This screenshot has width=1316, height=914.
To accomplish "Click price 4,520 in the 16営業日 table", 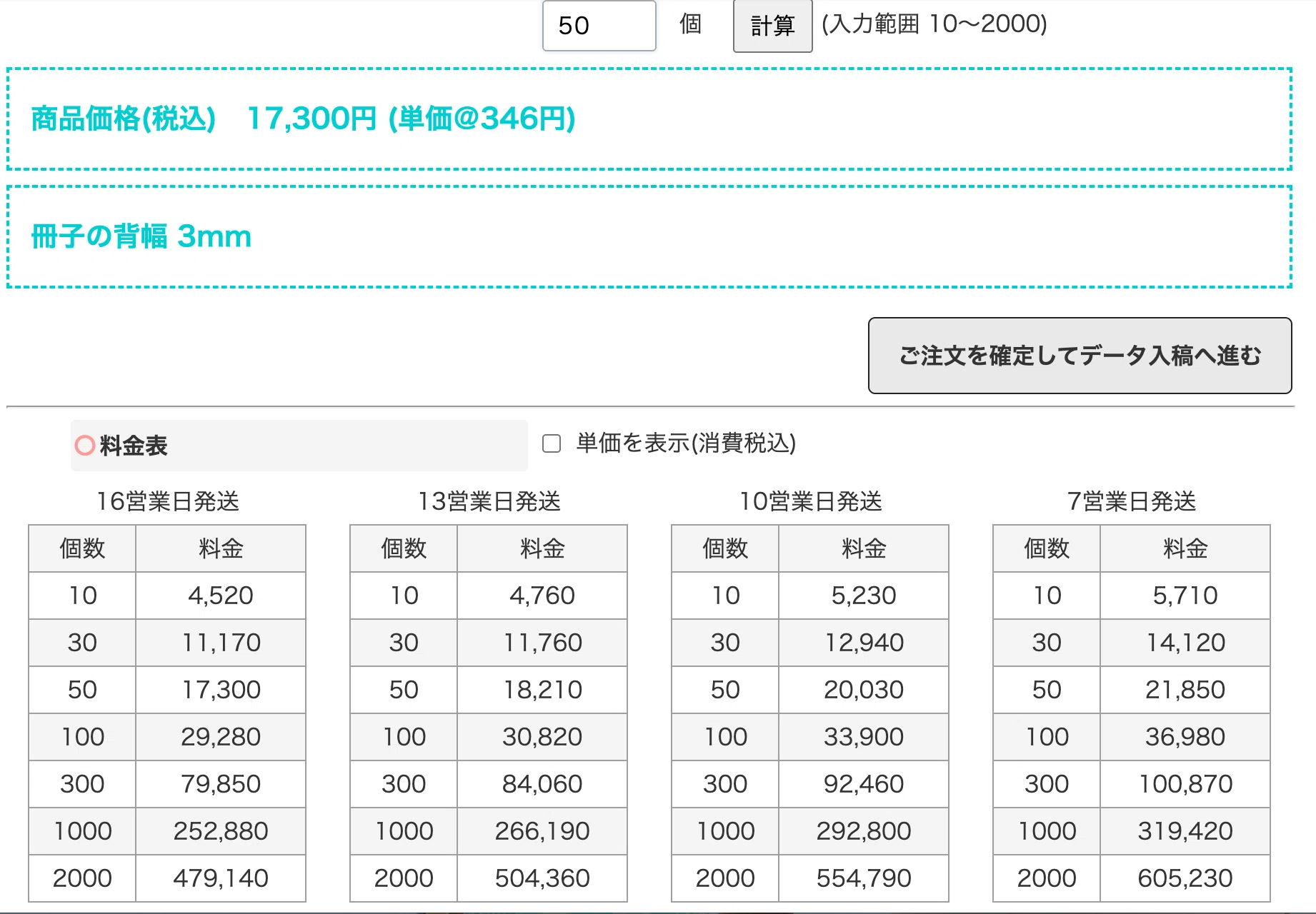I will [x=221, y=596].
